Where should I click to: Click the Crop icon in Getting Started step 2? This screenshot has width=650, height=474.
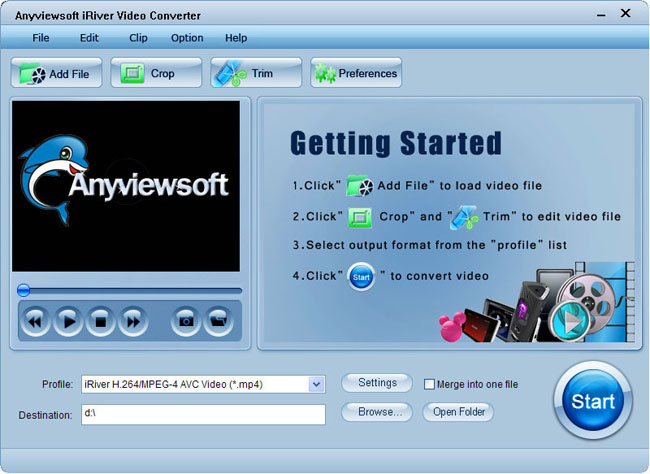[x=360, y=217]
